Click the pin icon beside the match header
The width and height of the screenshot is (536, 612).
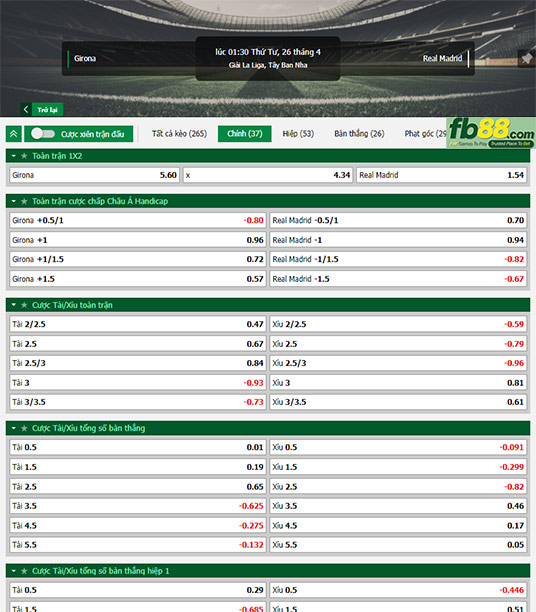527,59
